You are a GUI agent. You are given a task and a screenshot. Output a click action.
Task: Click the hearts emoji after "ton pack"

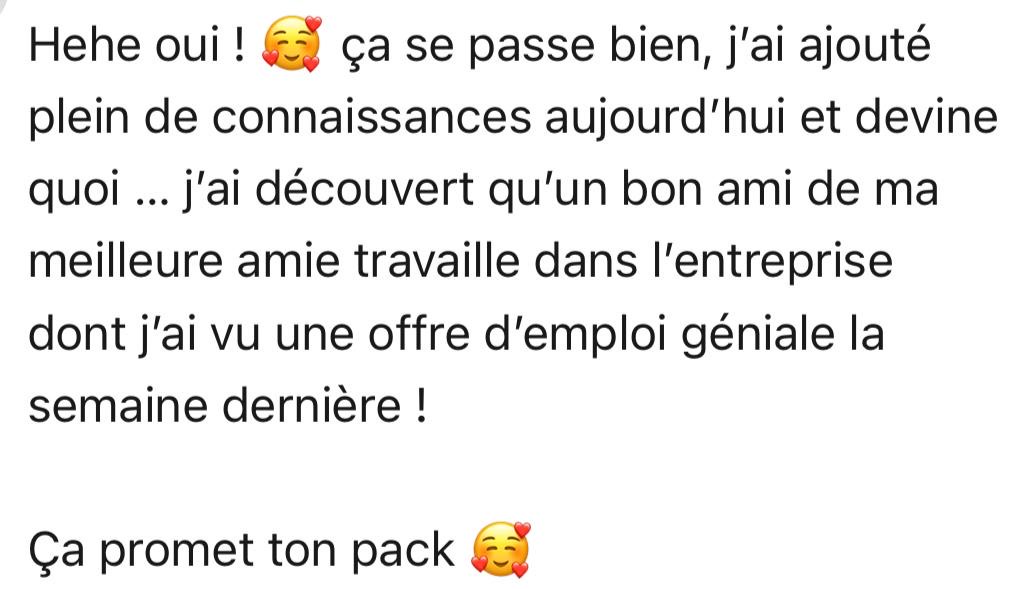(x=501, y=549)
